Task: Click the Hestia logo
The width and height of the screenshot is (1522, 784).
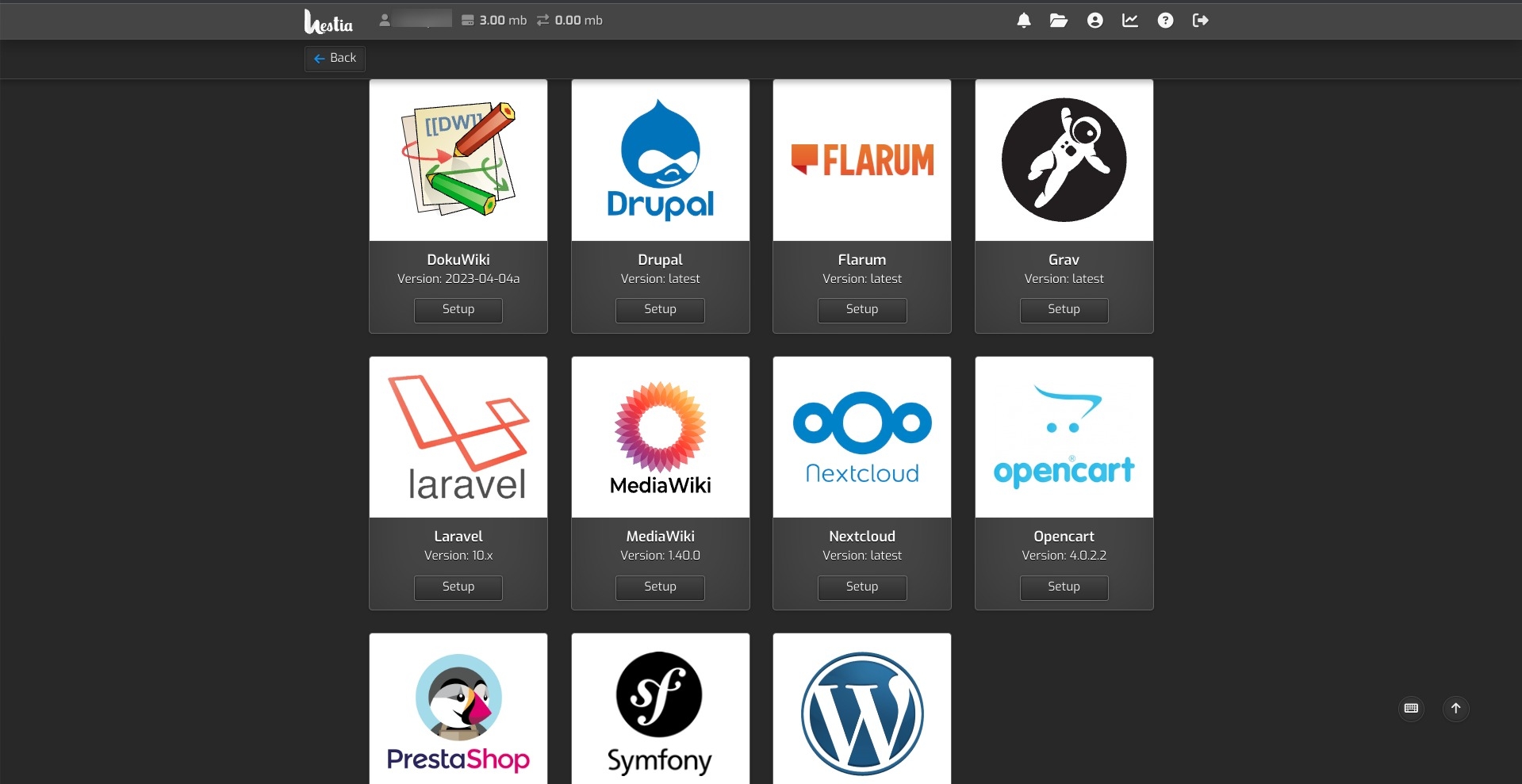Action: [x=328, y=21]
